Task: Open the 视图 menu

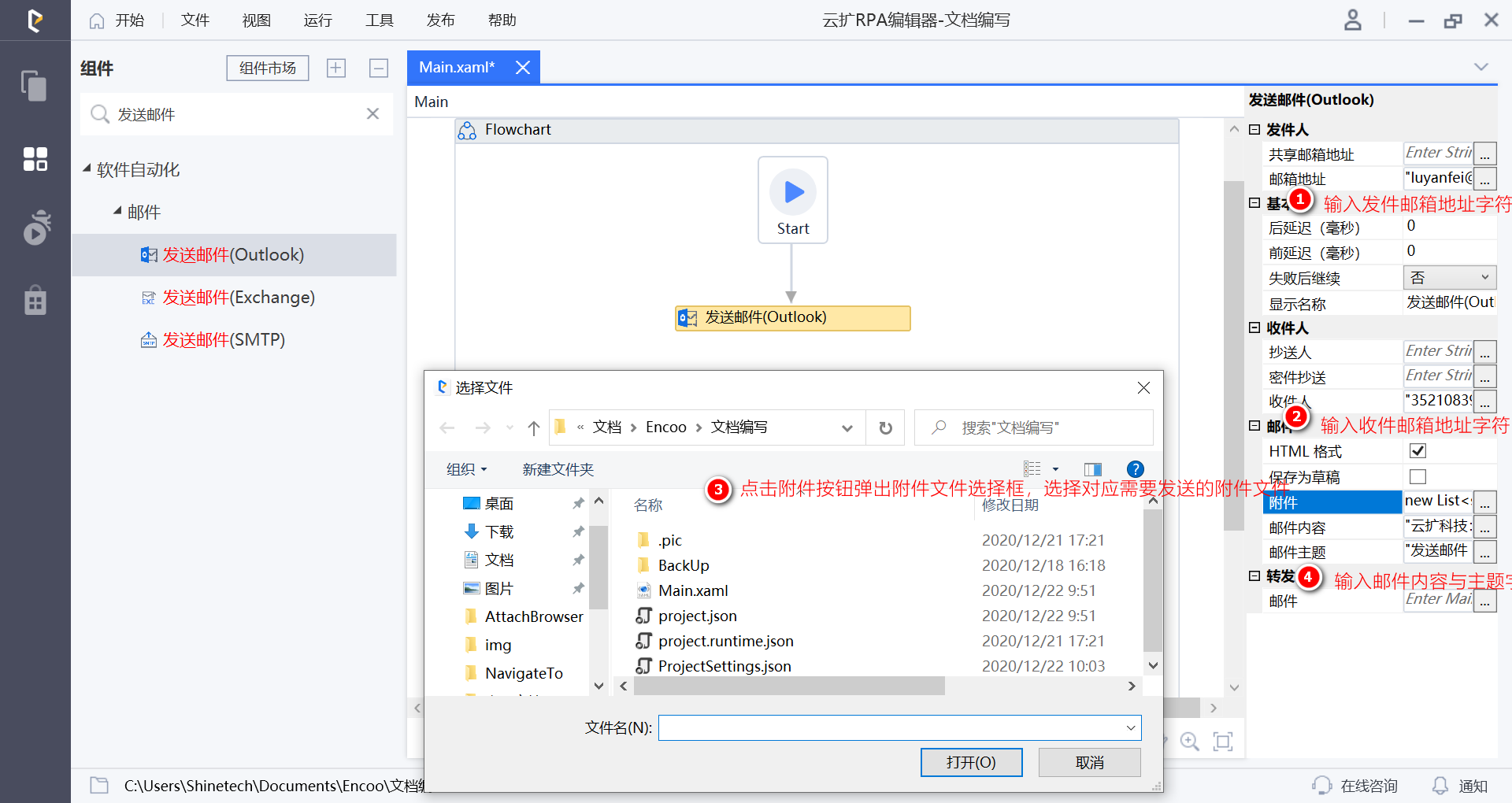Action: 256,20
